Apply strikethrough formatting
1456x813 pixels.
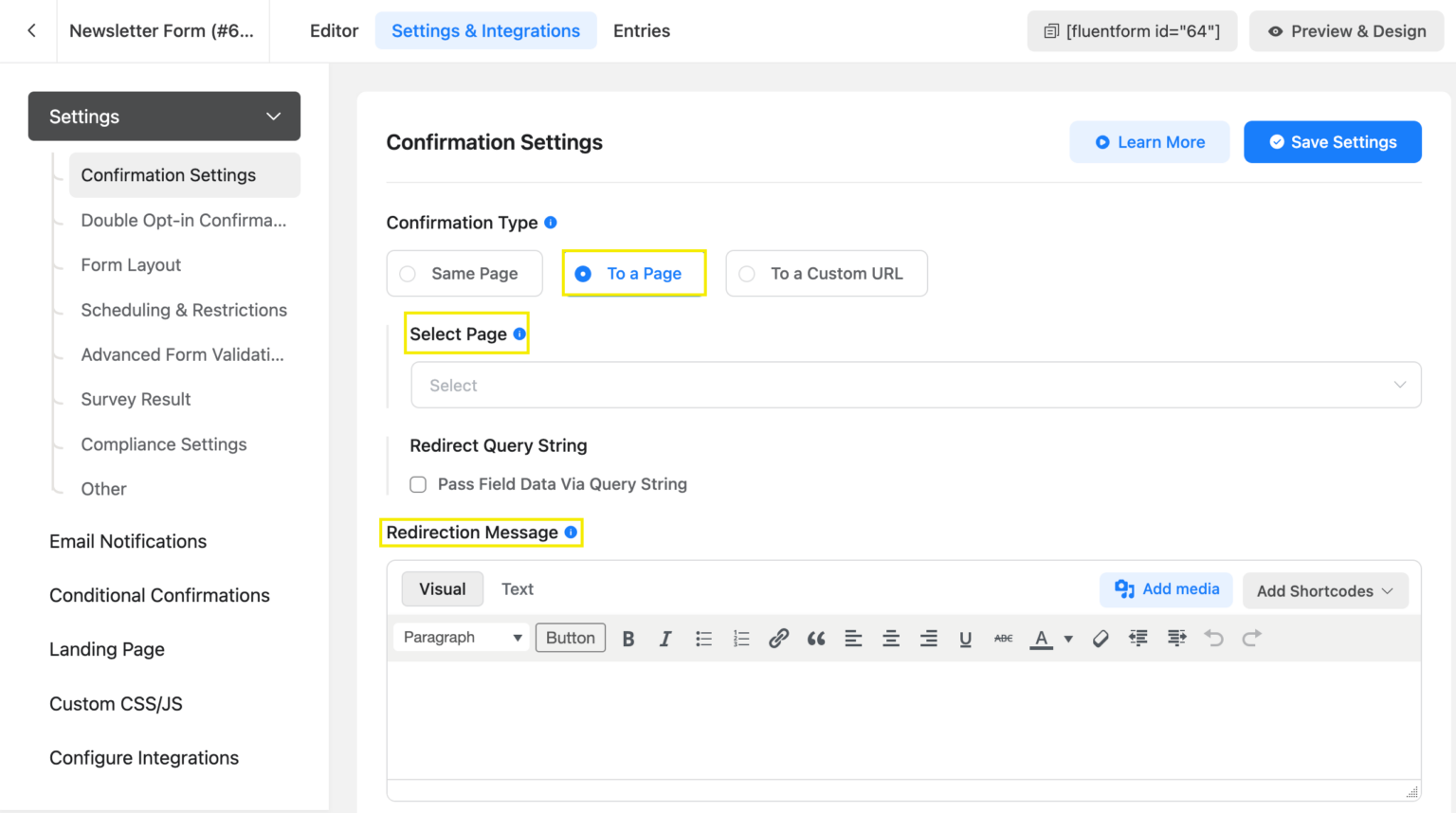[x=1003, y=638]
